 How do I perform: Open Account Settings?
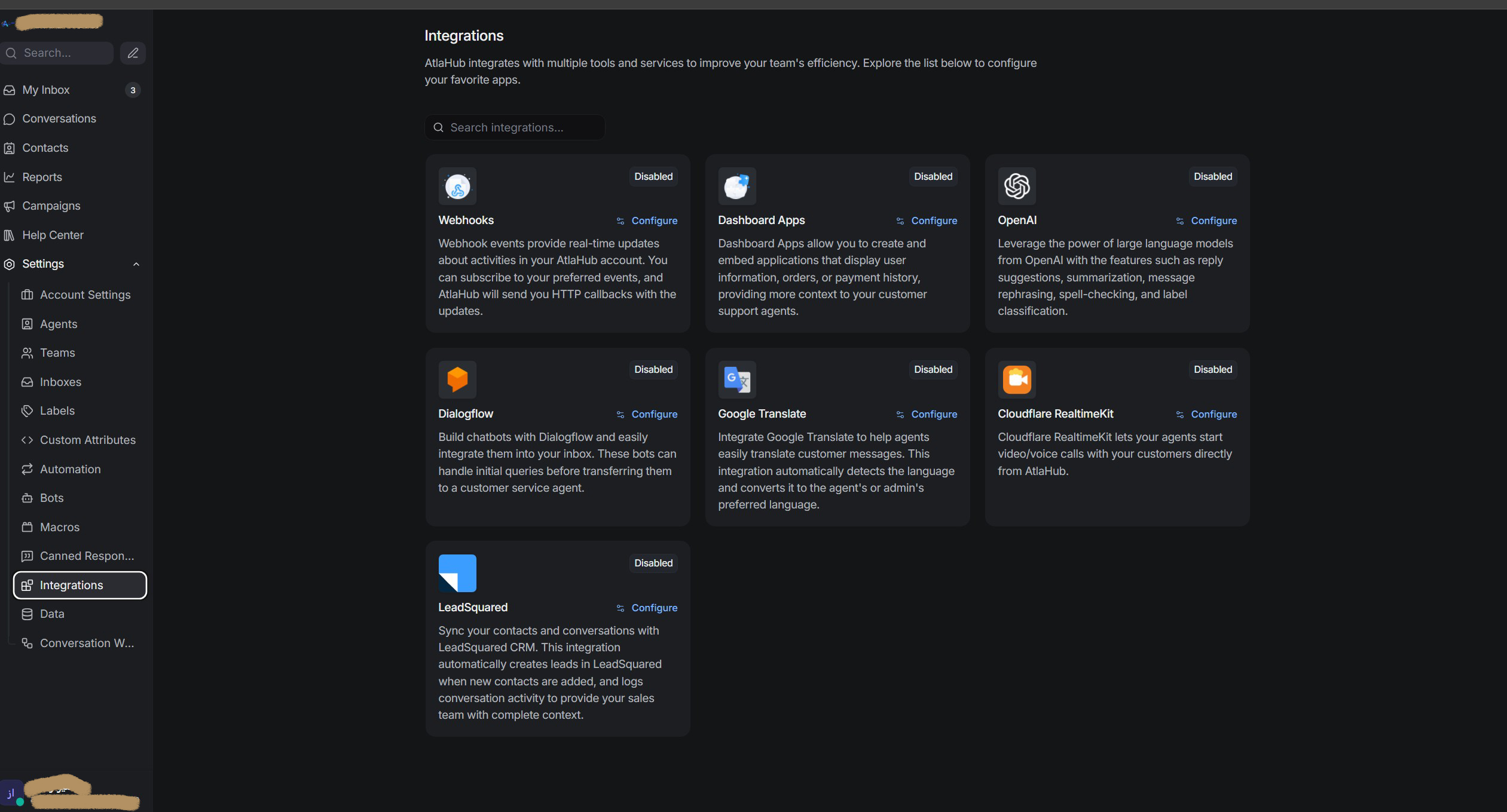coord(80,295)
